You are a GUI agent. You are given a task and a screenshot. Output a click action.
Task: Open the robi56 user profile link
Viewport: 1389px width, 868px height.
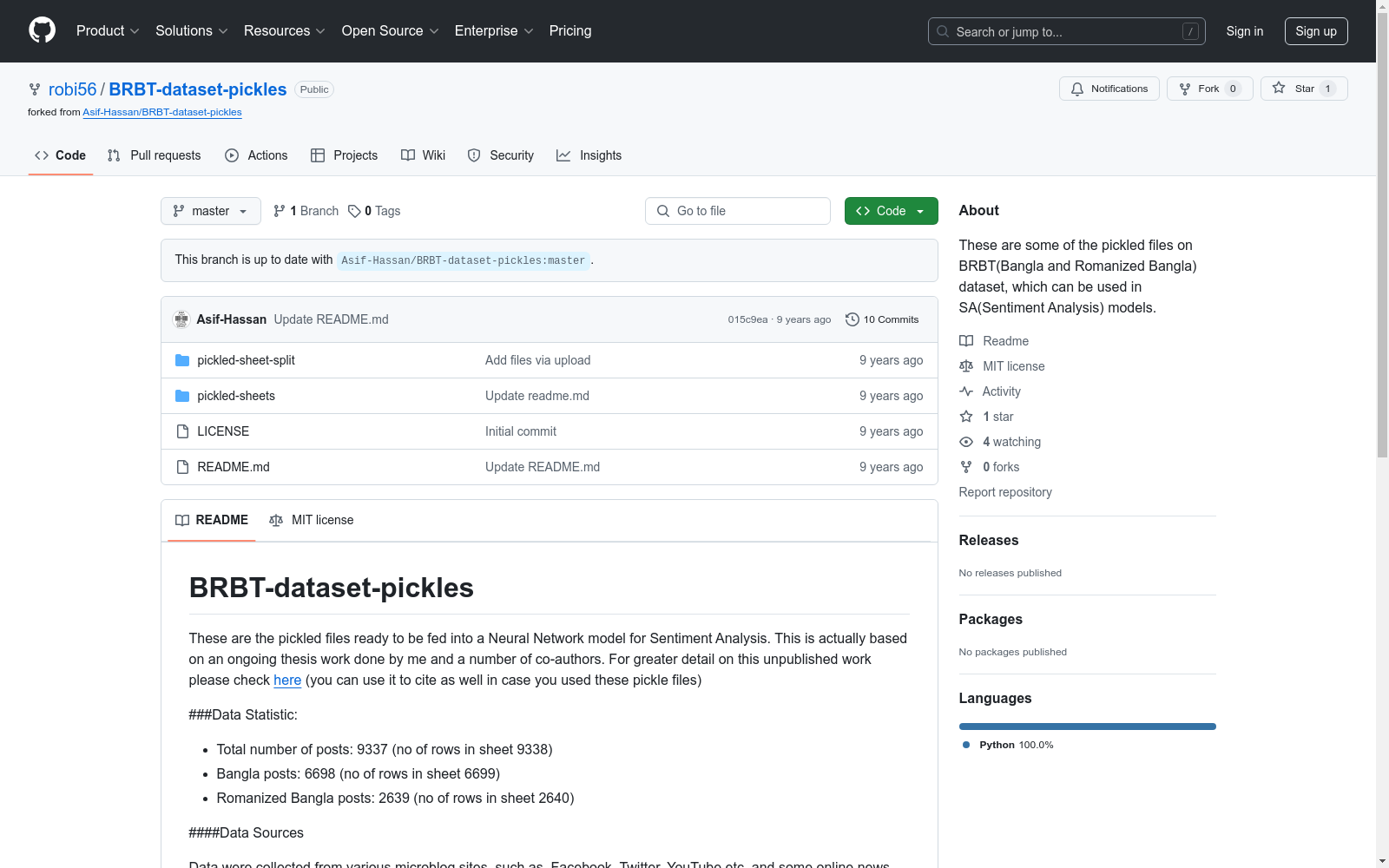(73, 89)
